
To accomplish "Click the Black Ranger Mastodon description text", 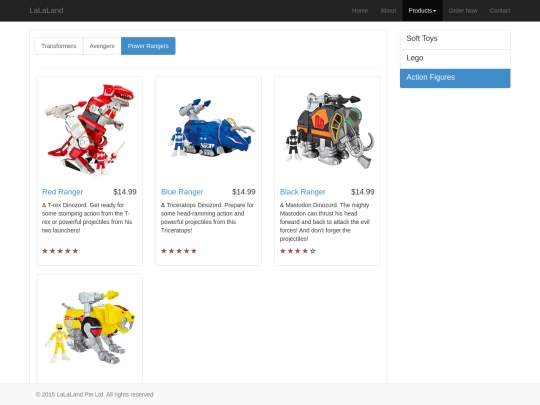I will (x=325, y=222).
